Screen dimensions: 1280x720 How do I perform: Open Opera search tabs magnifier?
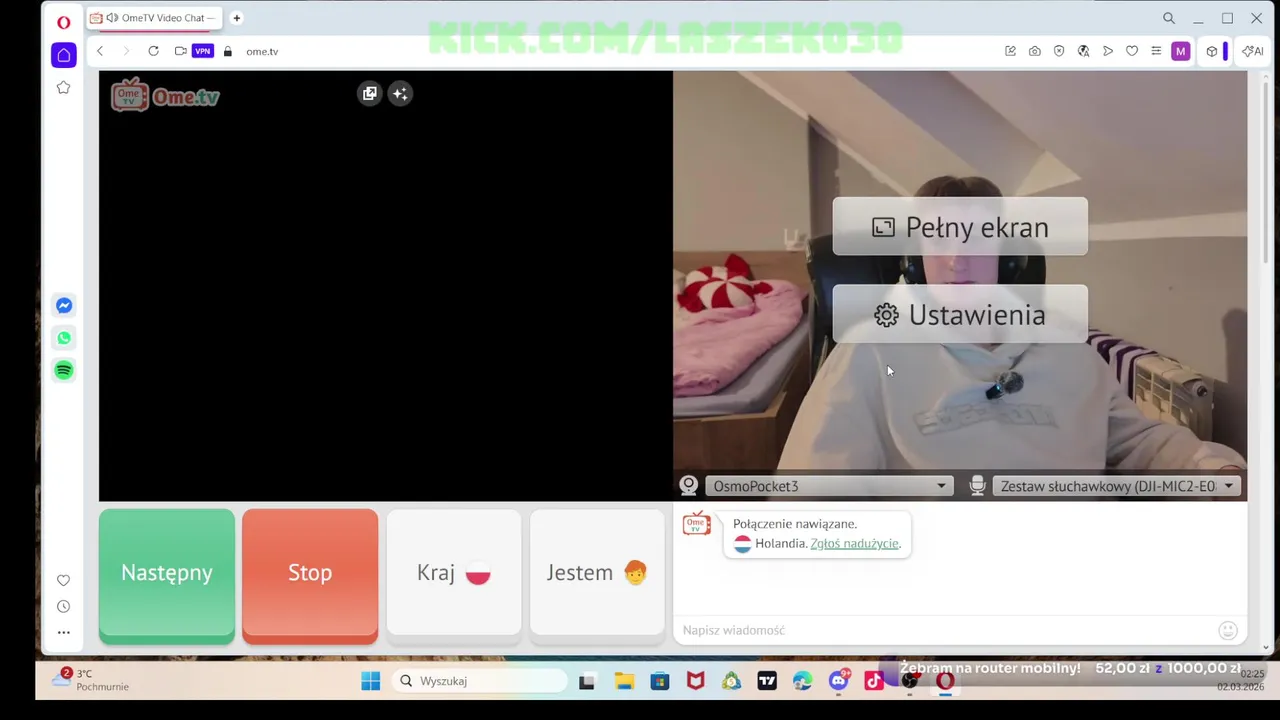(1169, 18)
